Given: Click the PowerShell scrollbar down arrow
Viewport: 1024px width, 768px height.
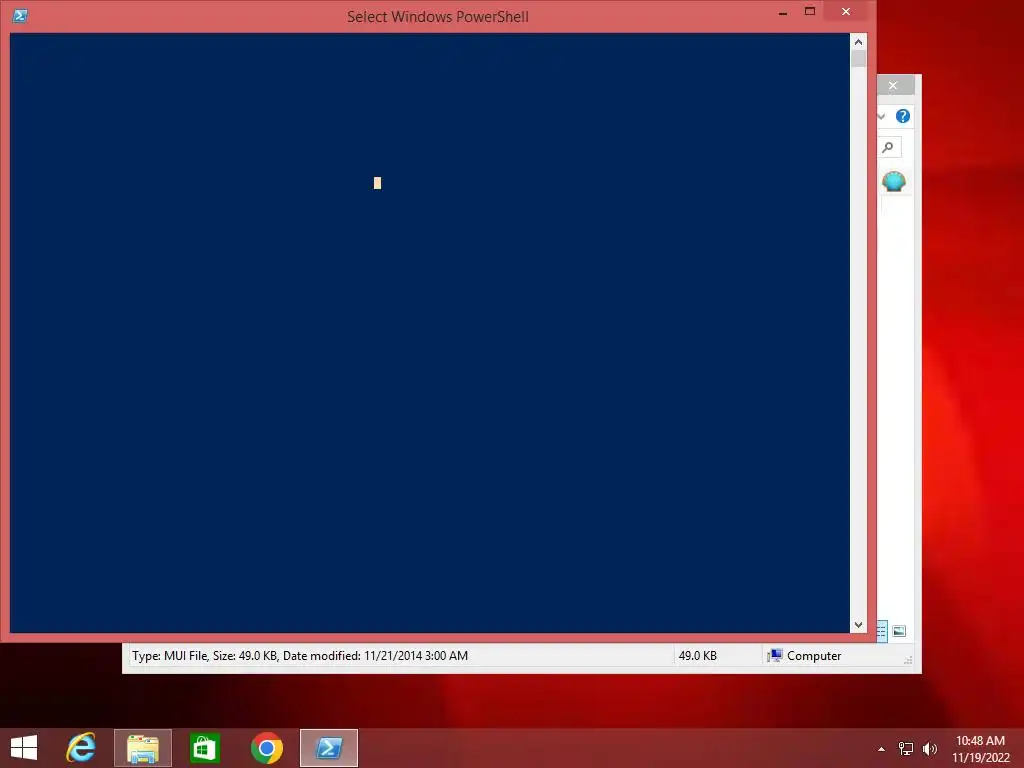Looking at the screenshot, I should point(858,625).
